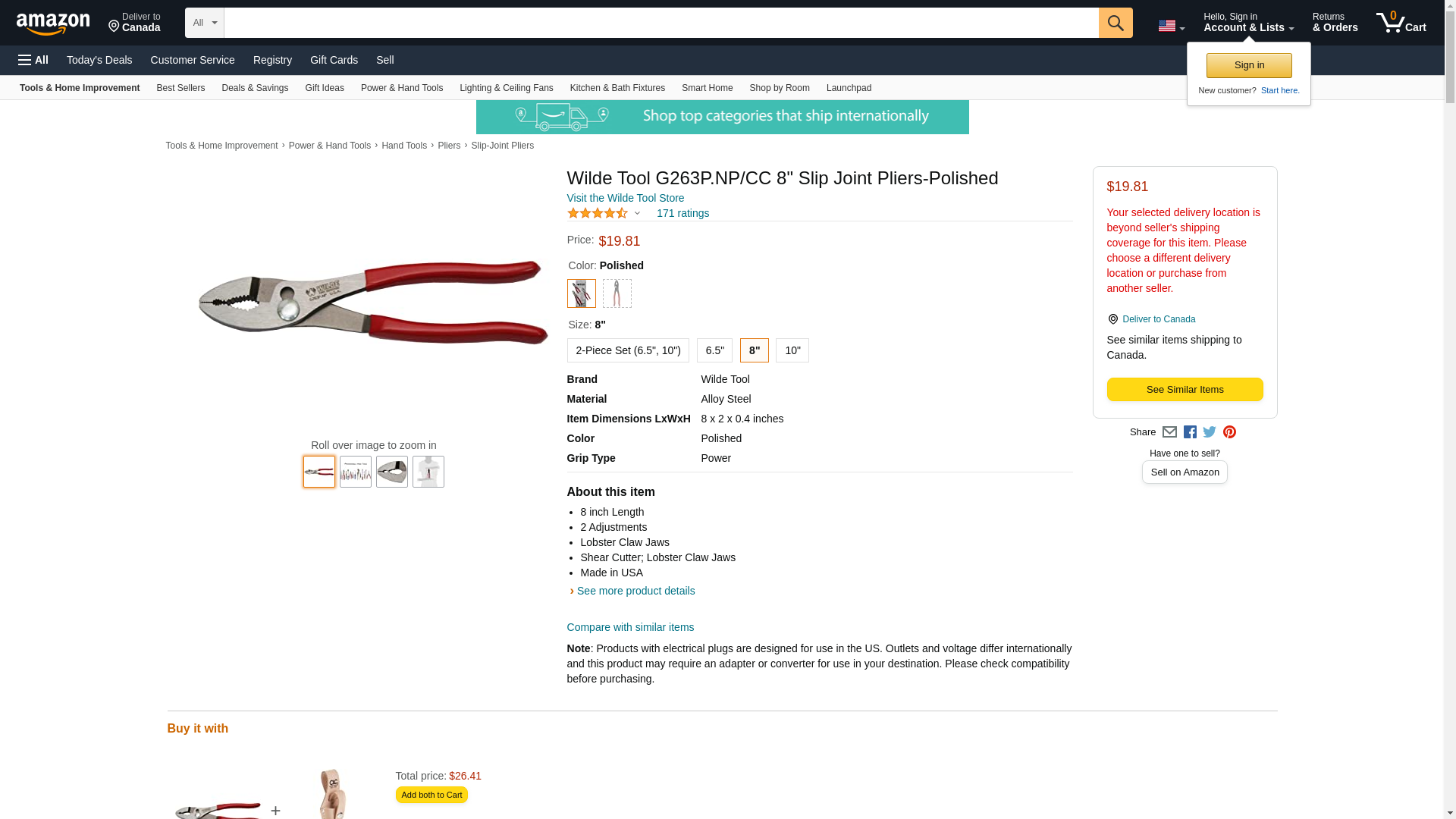Select the 10" size option
Screen dimensions: 1456x819
[x=792, y=350]
